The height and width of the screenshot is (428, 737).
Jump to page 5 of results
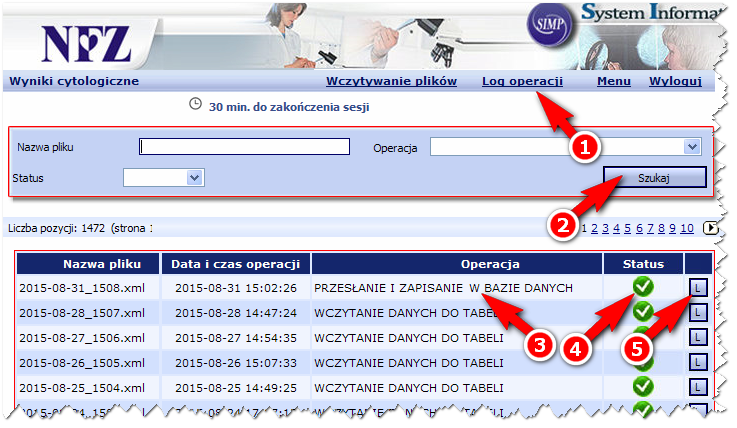point(629,228)
